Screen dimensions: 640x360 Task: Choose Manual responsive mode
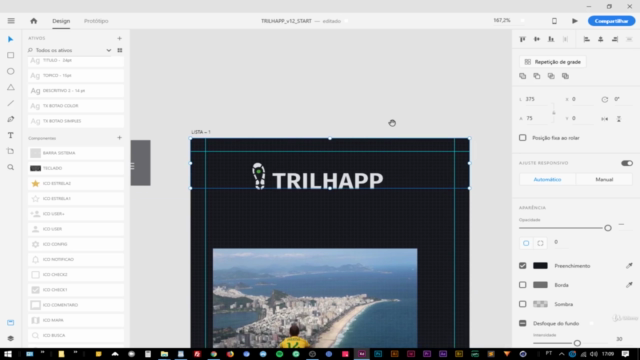click(x=604, y=180)
